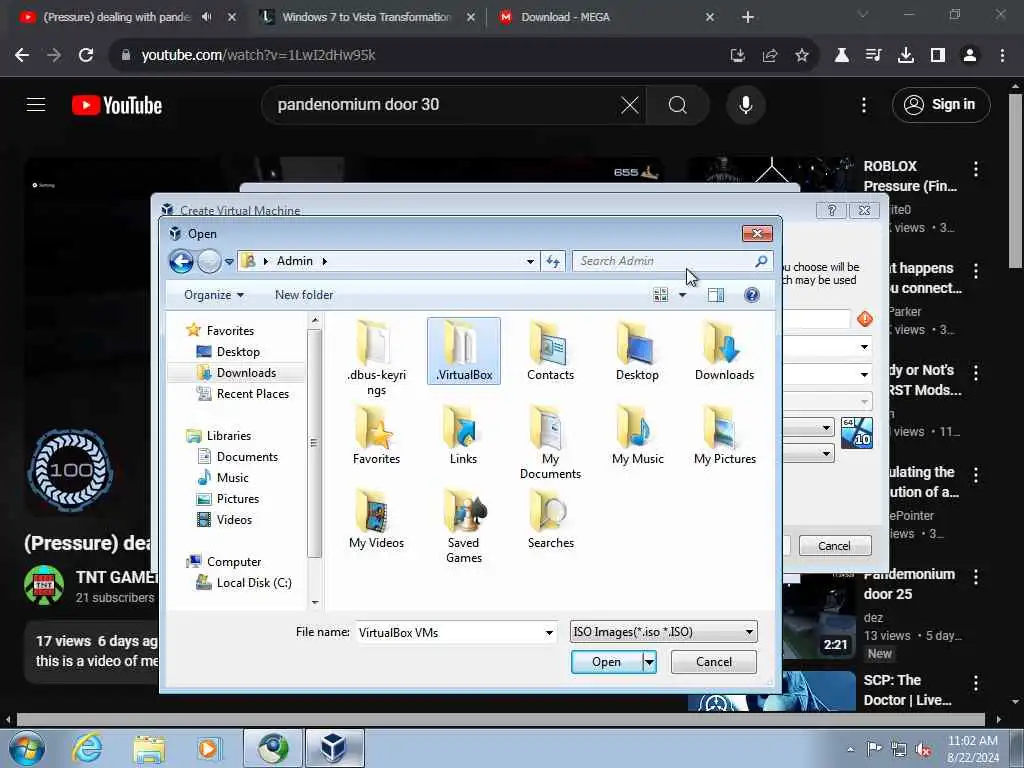1024x768 pixels.
Task: Open Help in the Open dialog toolbar
Action: [752, 295]
